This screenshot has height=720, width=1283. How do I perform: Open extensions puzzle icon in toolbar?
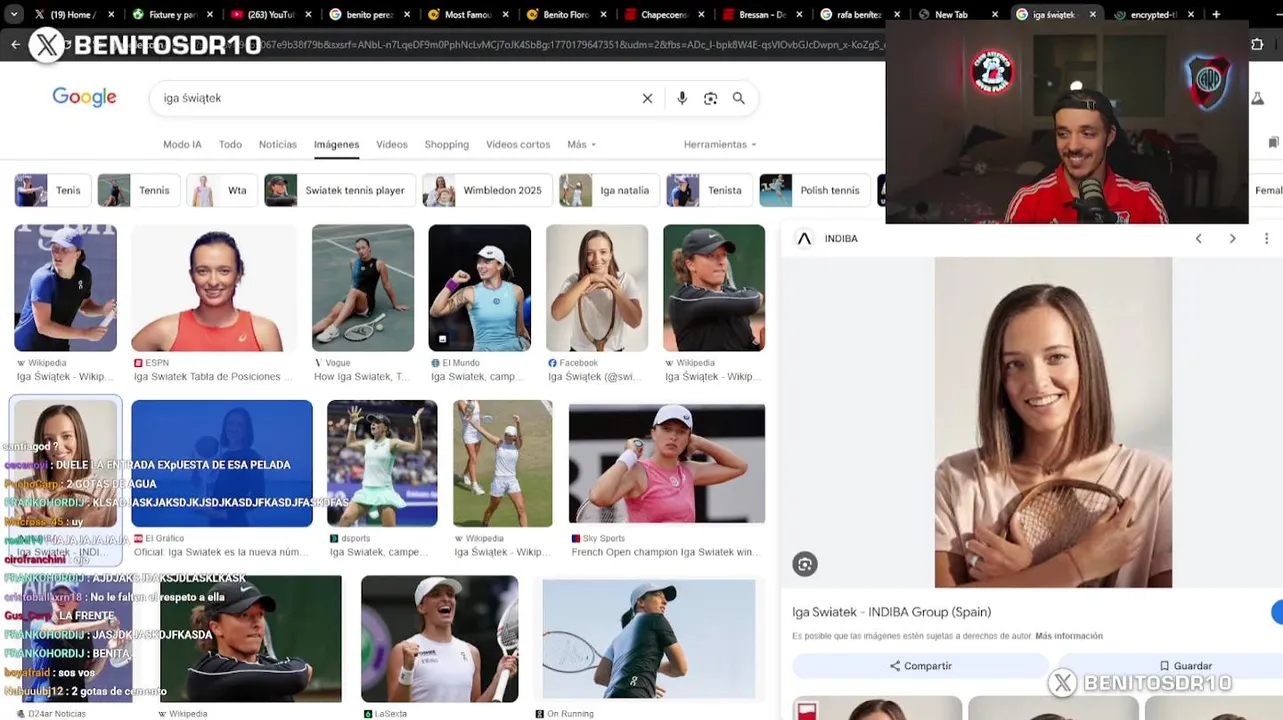(1258, 44)
